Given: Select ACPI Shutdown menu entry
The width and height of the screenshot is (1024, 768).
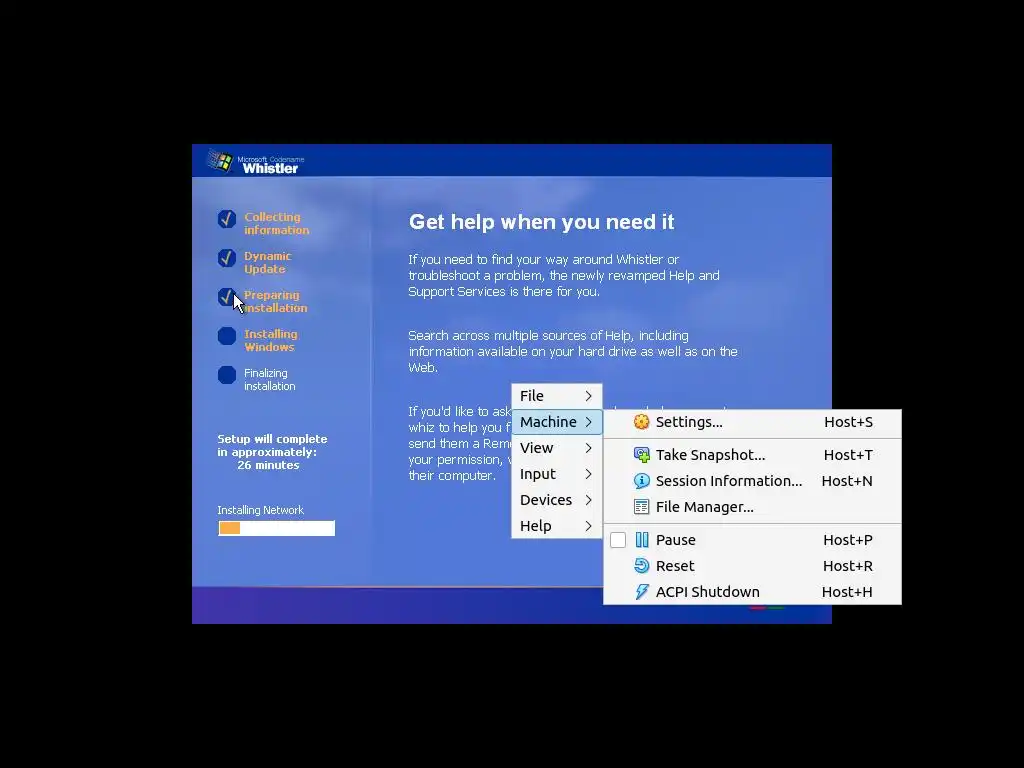Looking at the screenshot, I should (x=752, y=592).
